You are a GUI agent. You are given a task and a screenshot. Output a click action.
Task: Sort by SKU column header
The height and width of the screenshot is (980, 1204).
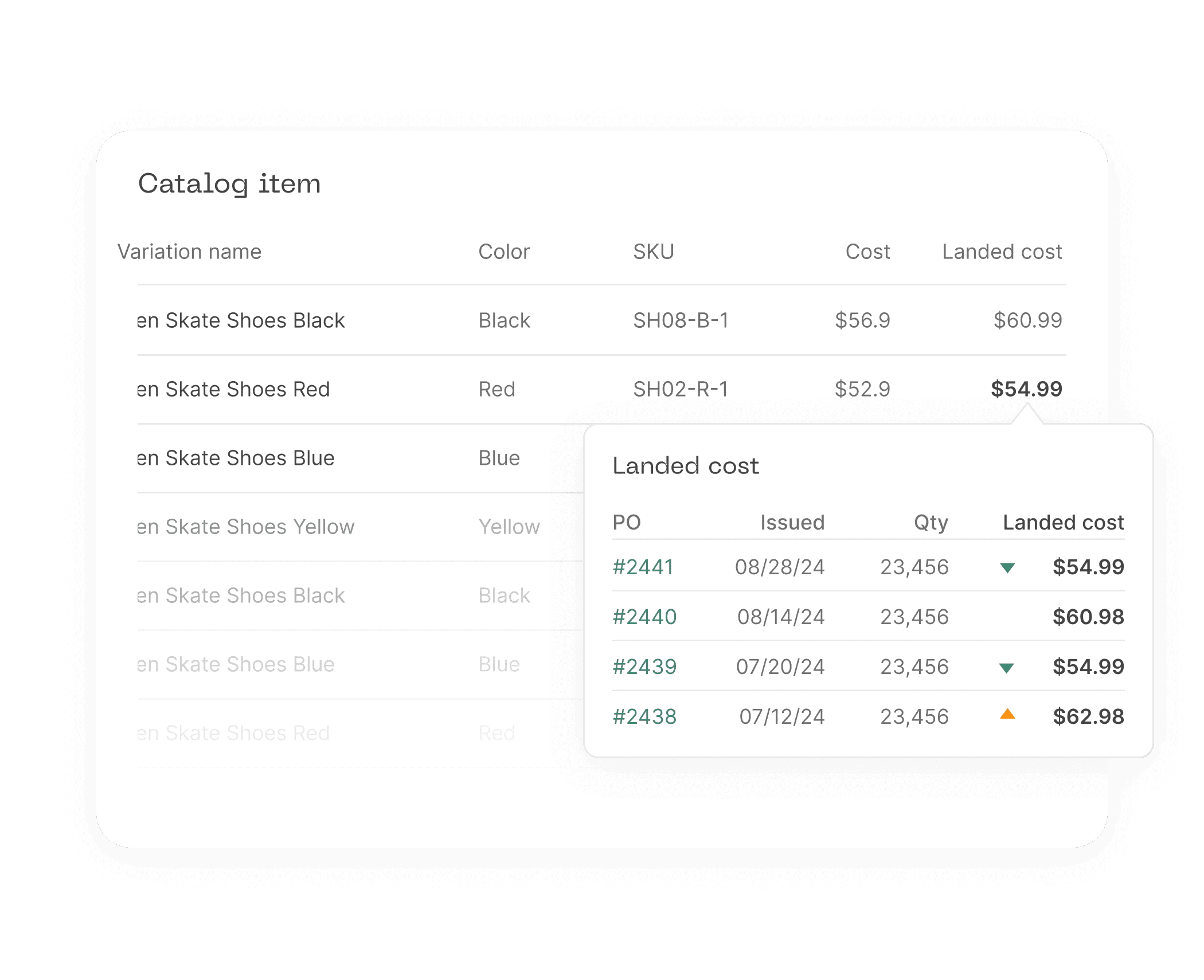[654, 252]
